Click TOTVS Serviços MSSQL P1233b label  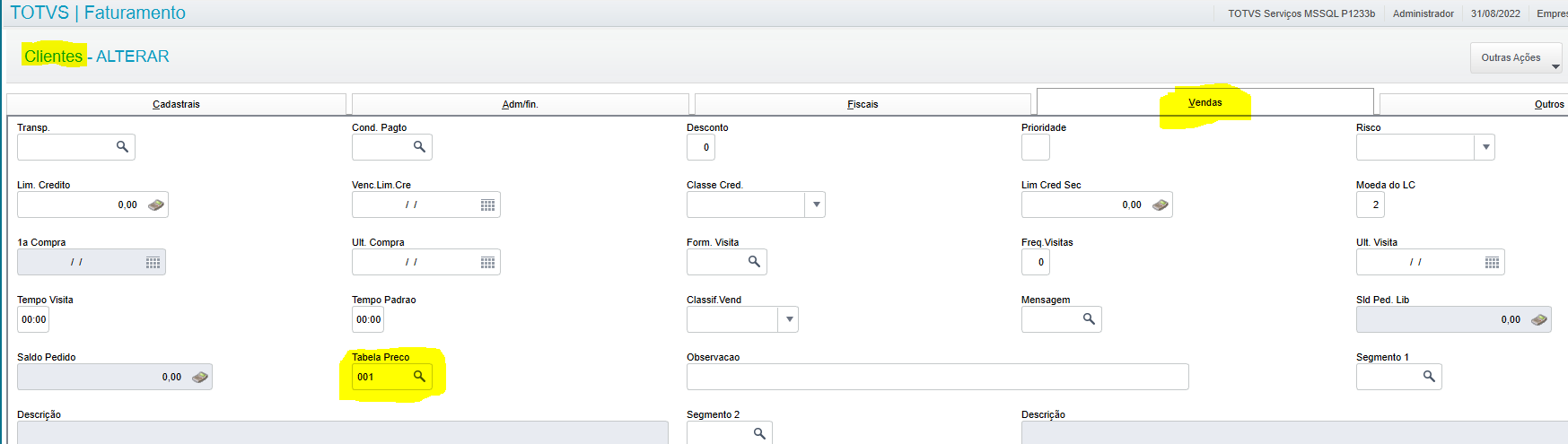coord(1301,13)
